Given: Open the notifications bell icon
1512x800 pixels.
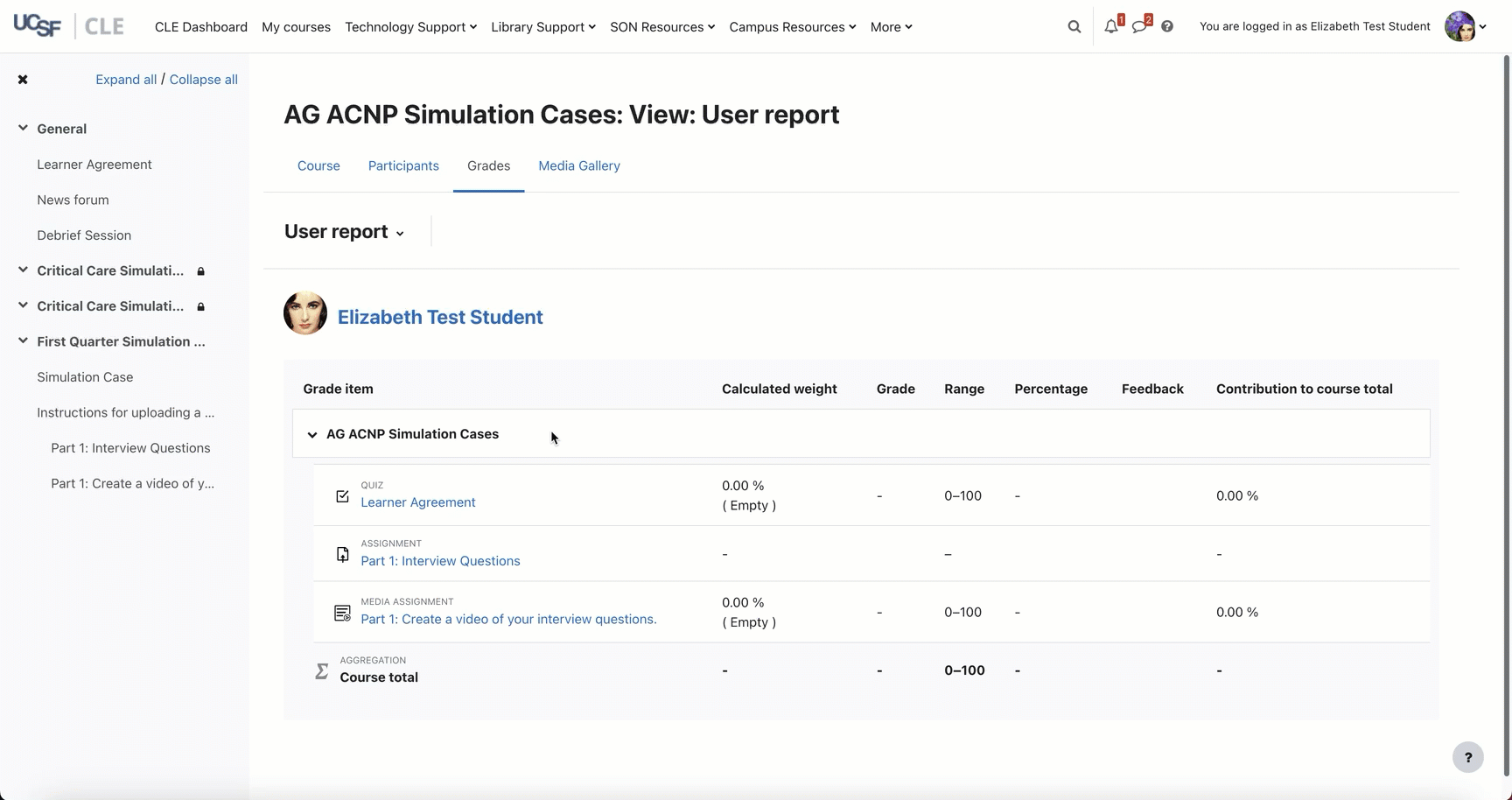Looking at the screenshot, I should [1110, 27].
